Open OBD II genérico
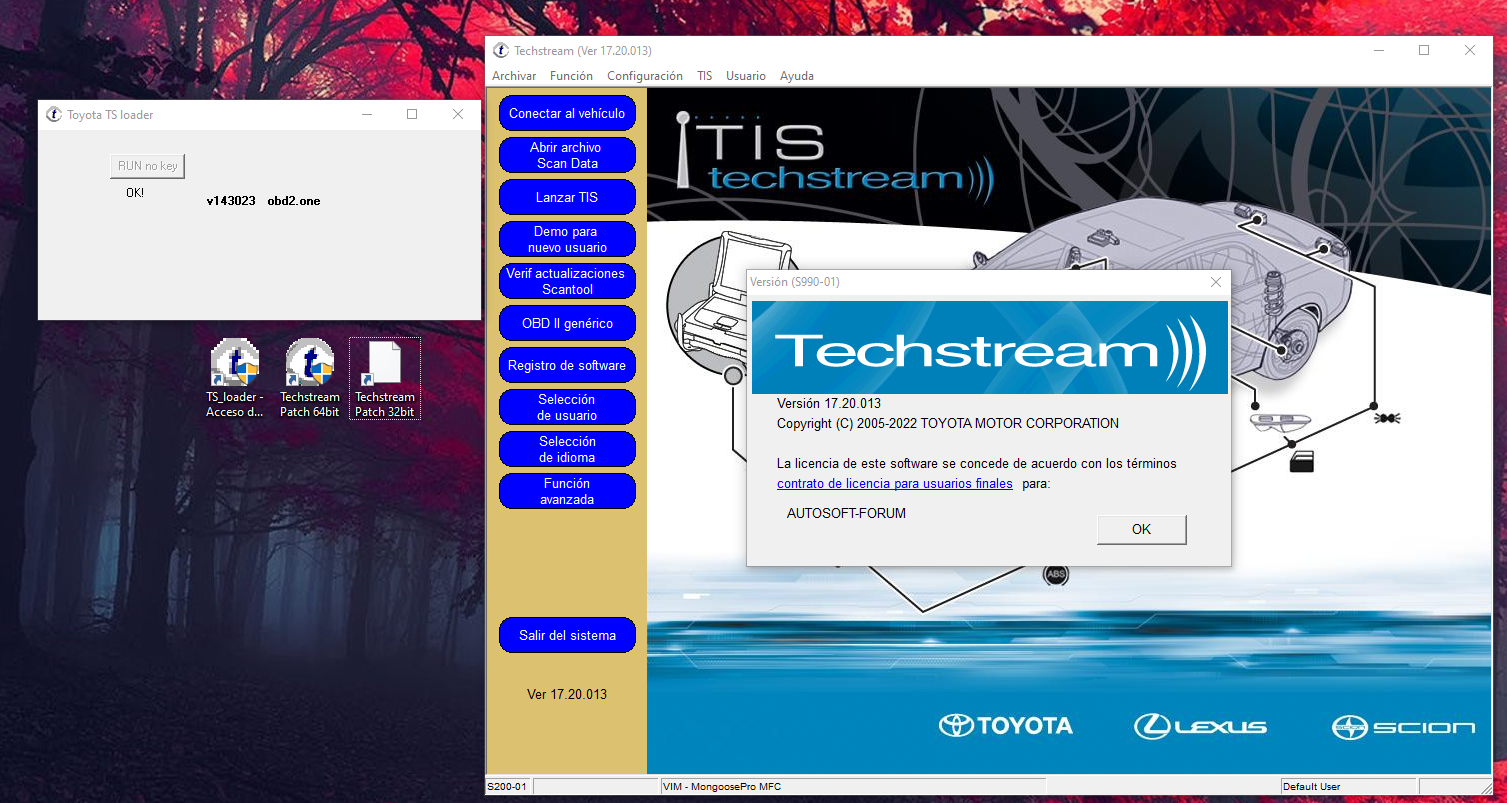 point(567,323)
